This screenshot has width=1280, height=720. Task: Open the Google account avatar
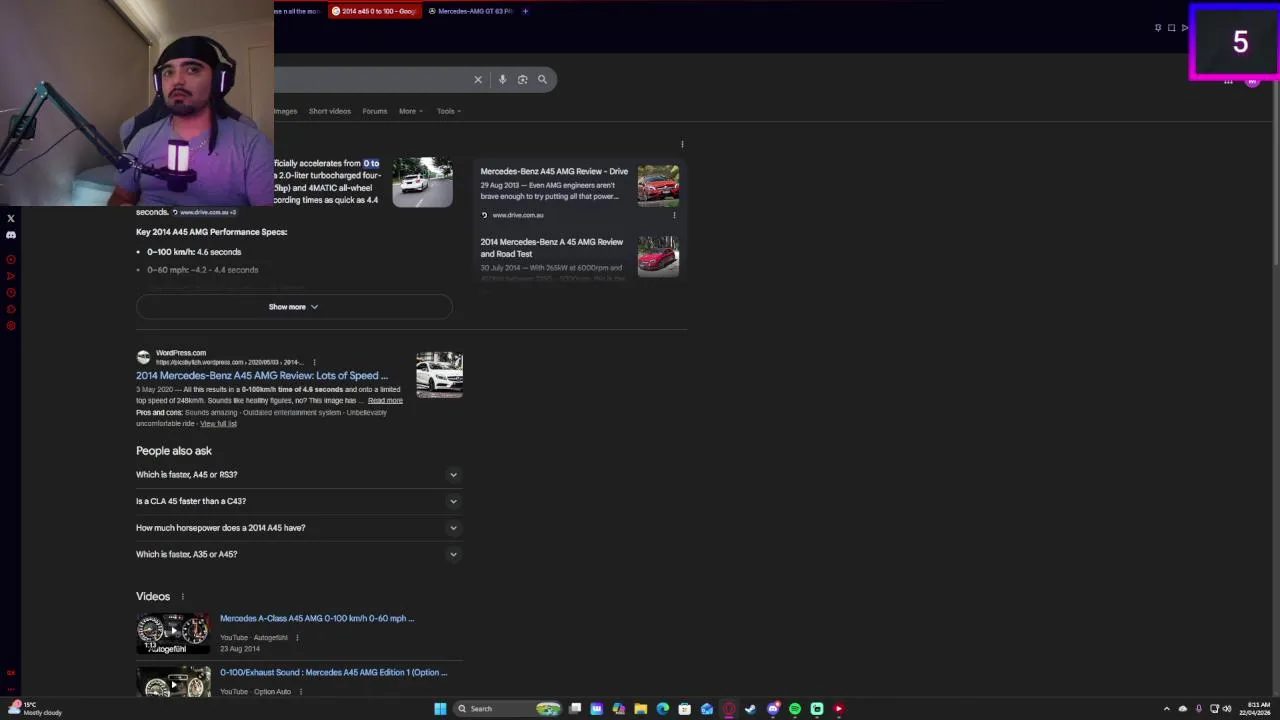1252,81
